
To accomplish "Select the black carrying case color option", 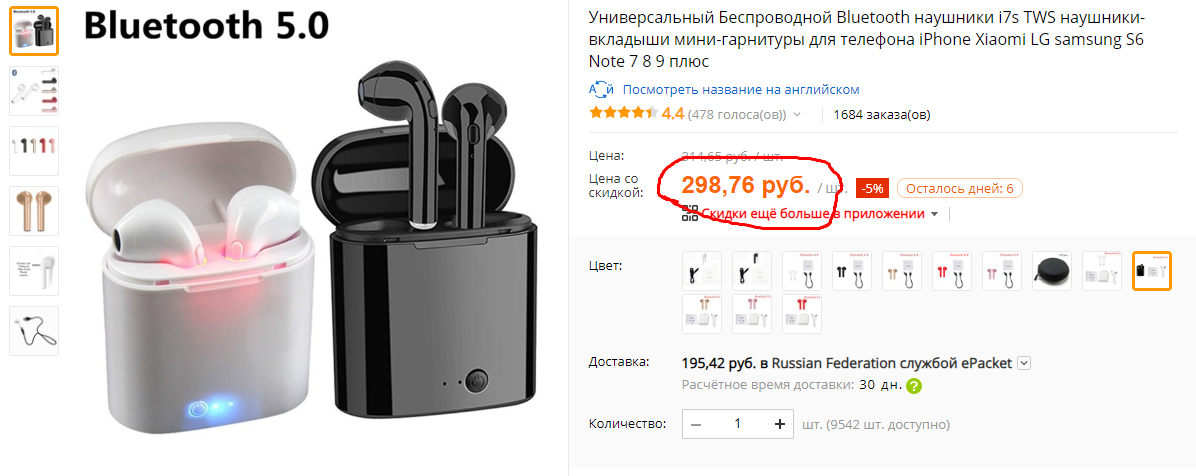I will click(1052, 271).
